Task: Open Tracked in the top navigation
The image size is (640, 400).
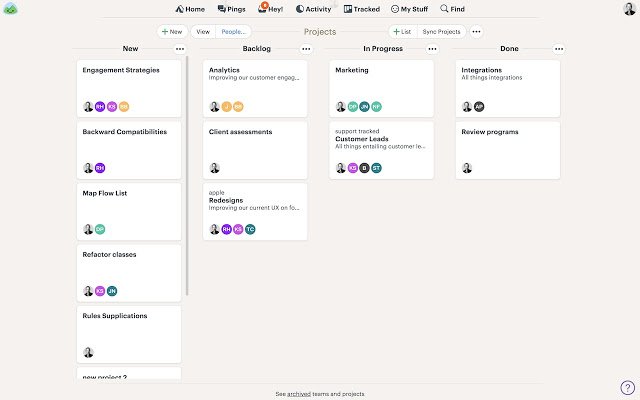Action: coord(362,9)
